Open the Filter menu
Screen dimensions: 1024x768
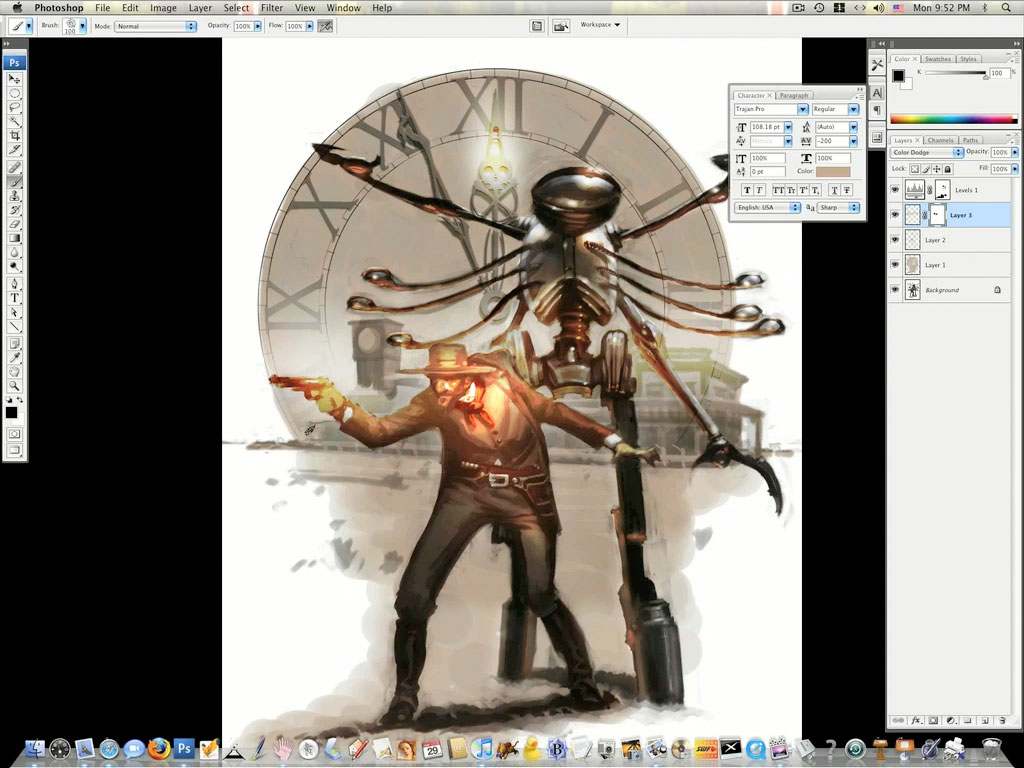[x=272, y=8]
